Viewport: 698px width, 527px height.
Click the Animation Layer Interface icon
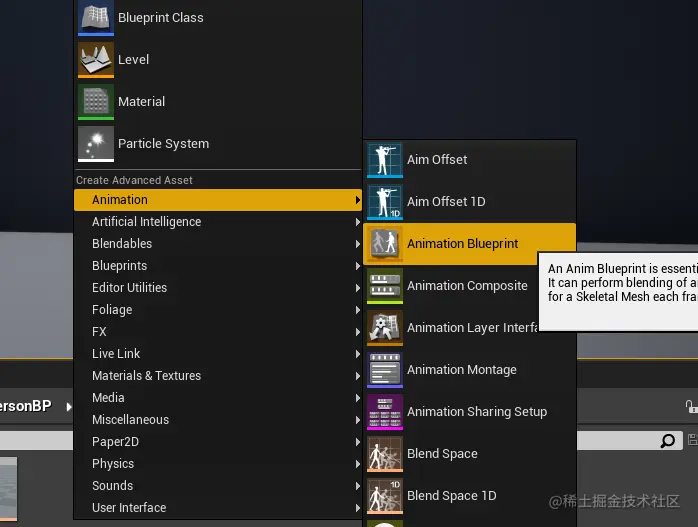tap(385, 328)
